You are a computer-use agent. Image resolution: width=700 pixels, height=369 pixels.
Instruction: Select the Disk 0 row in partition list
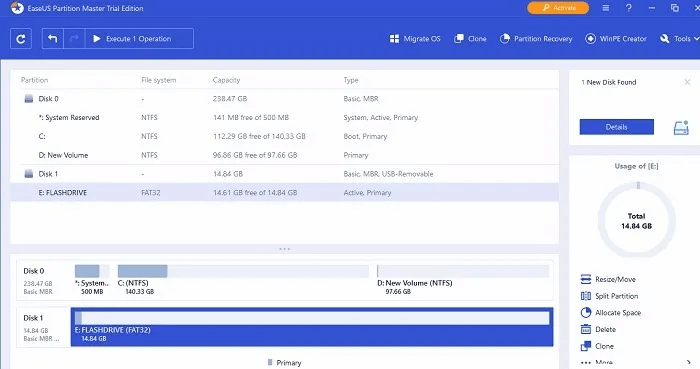pos(284,99)
